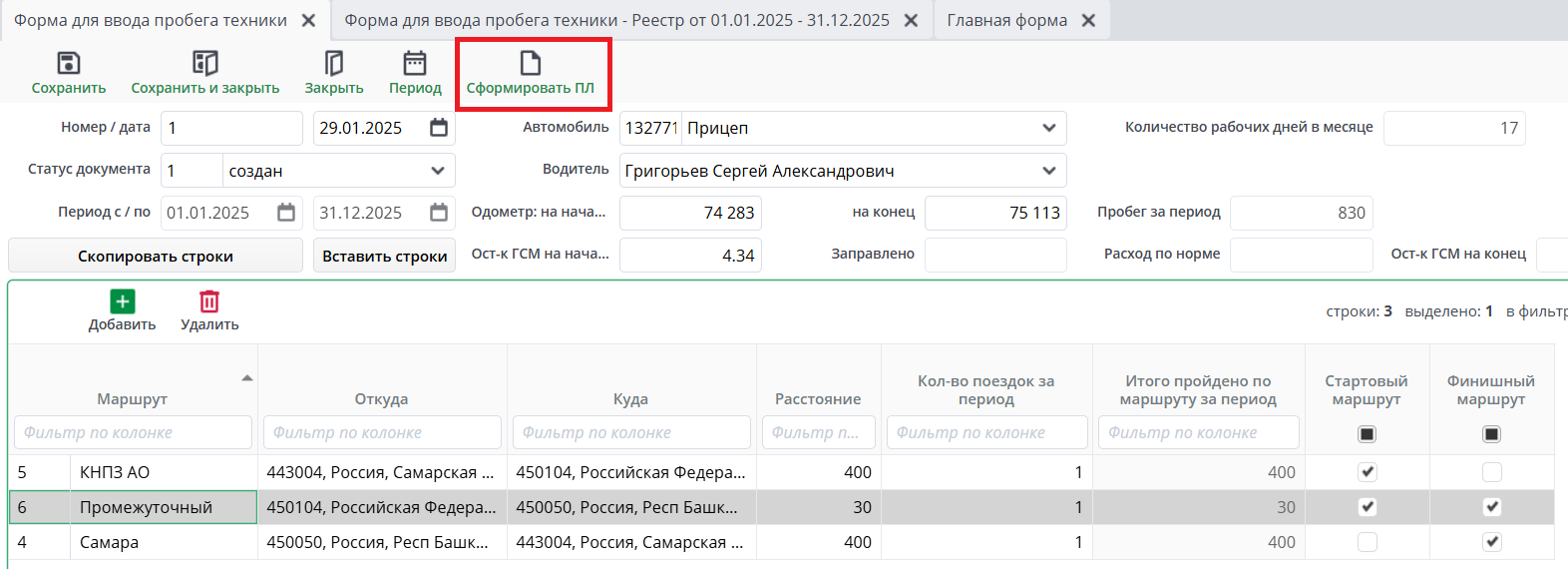
Task: Open calendar picker for date 29.01.2025
Action: tap(439, 128)
